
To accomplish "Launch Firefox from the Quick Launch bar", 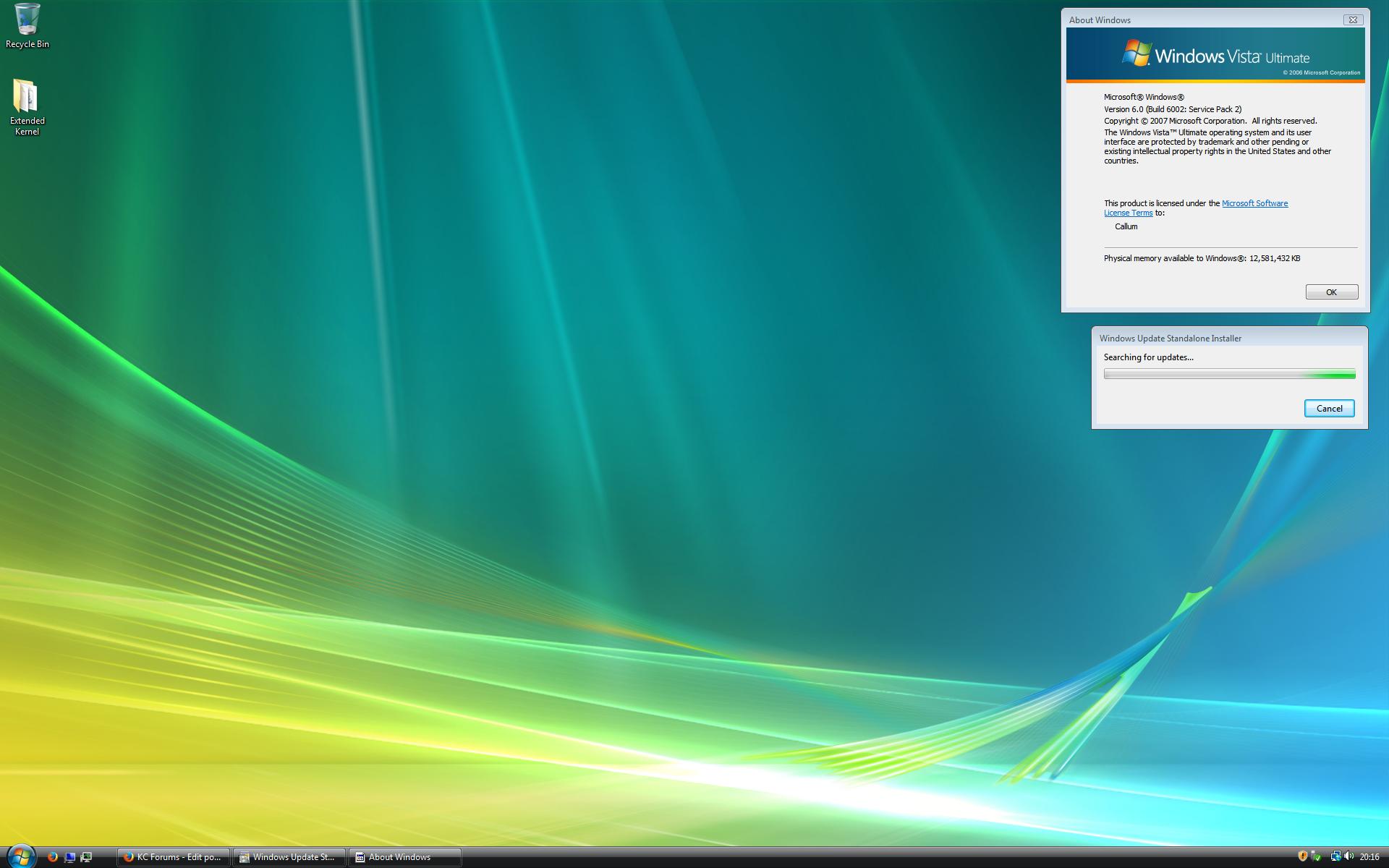I will point(52,857).
